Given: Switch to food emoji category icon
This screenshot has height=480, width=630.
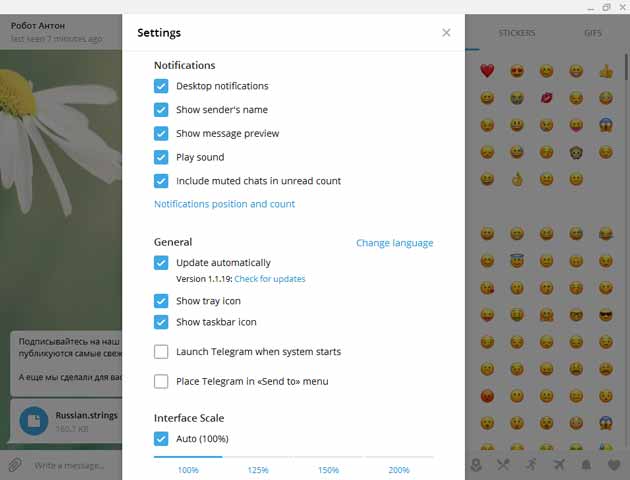Looking at the screenshot, I should [x=504, y=465].
